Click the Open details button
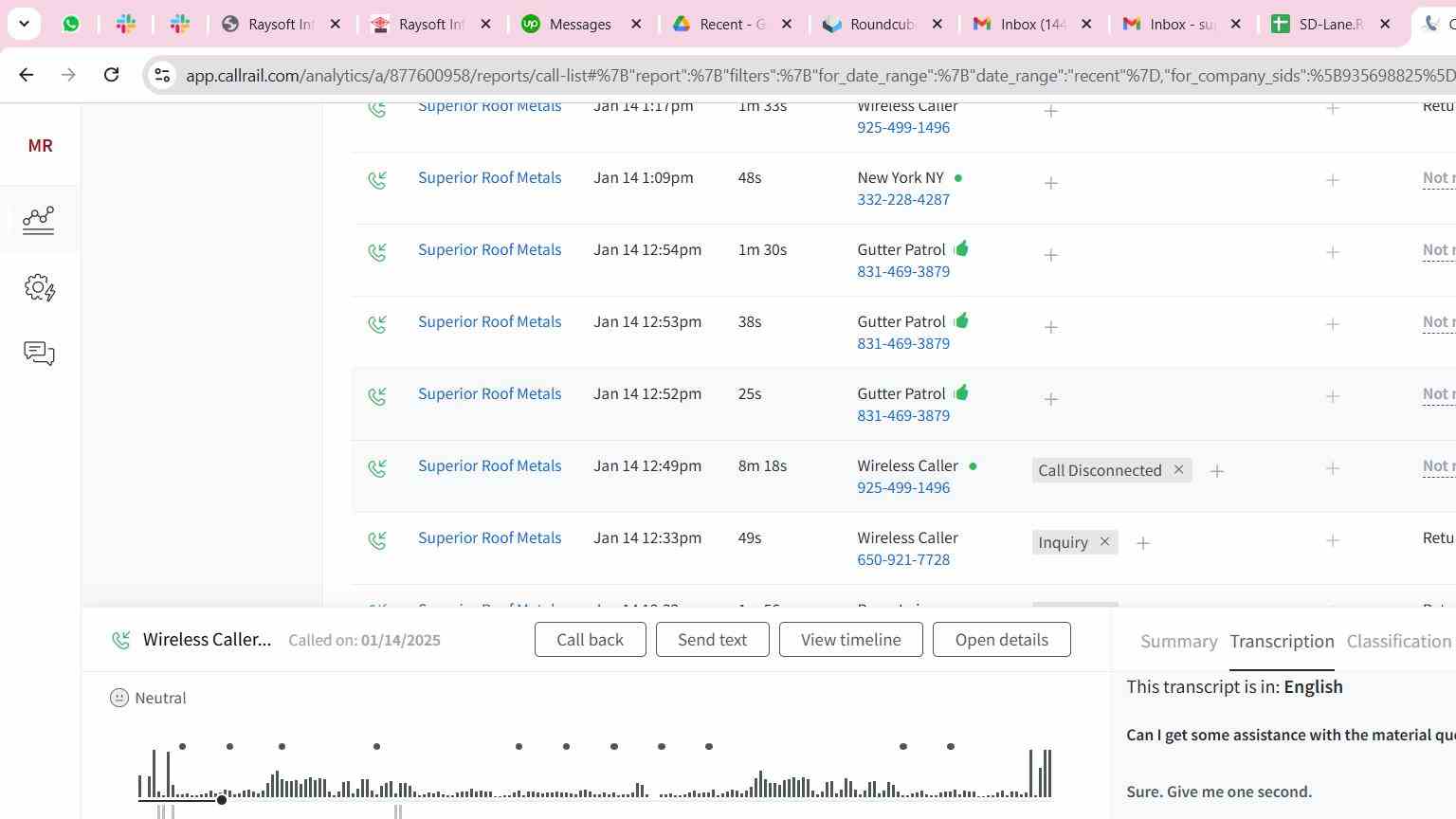Viewport: 1456px width, 819px height. coord(1001,640)
